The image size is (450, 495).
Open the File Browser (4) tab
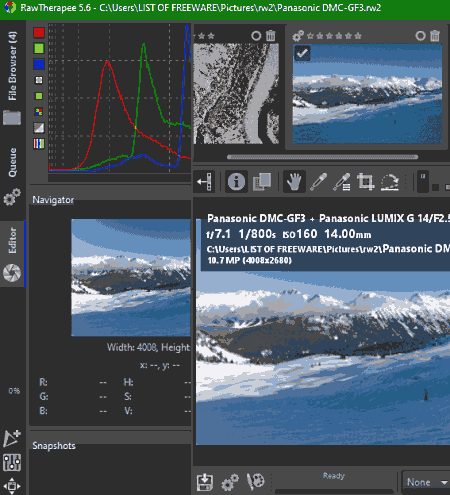point(12,66)
